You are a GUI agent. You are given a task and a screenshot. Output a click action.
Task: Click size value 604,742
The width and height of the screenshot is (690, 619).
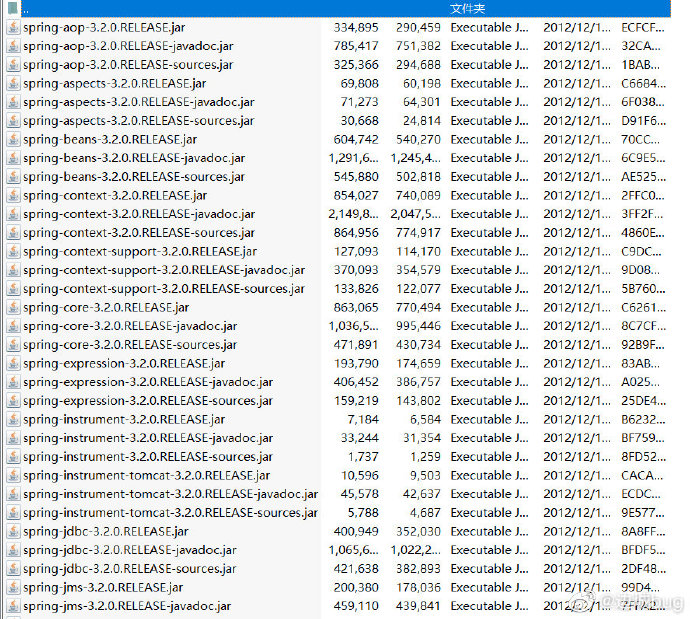[356, 139]
